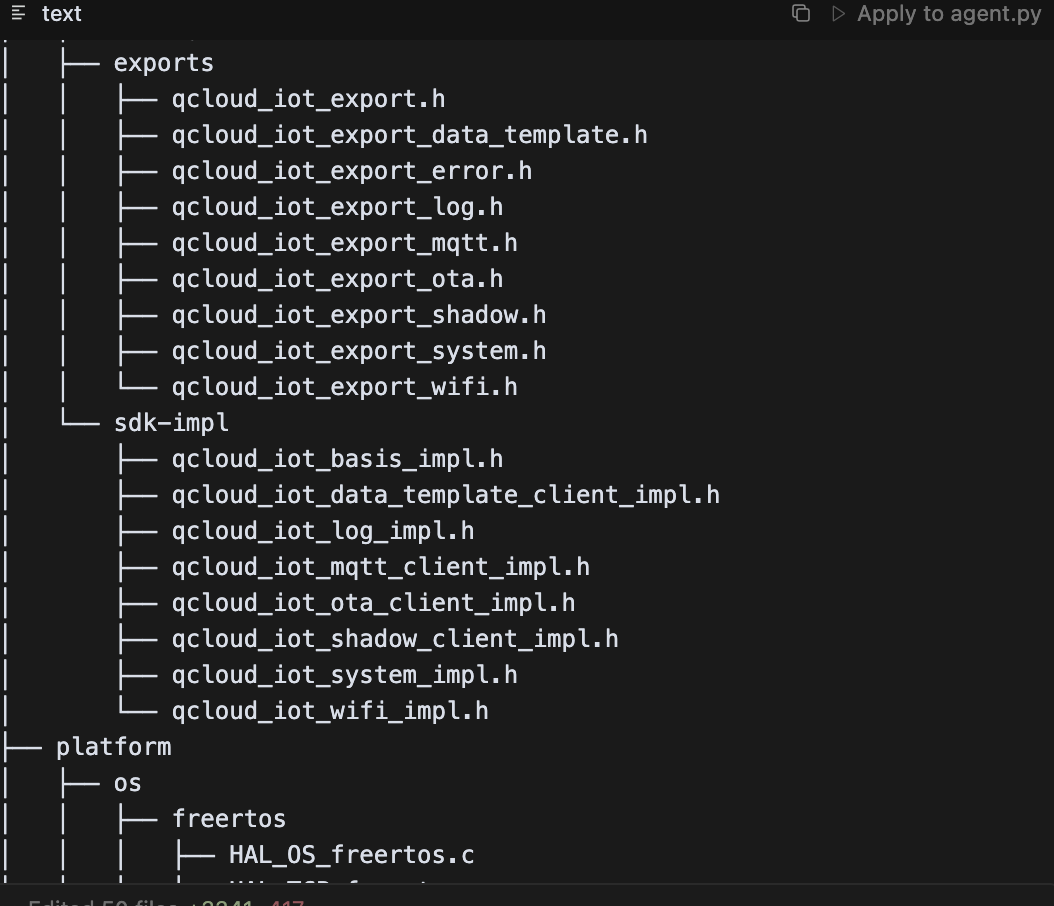Select qcloud_iot_export_shadow.h

click(358, 314)
